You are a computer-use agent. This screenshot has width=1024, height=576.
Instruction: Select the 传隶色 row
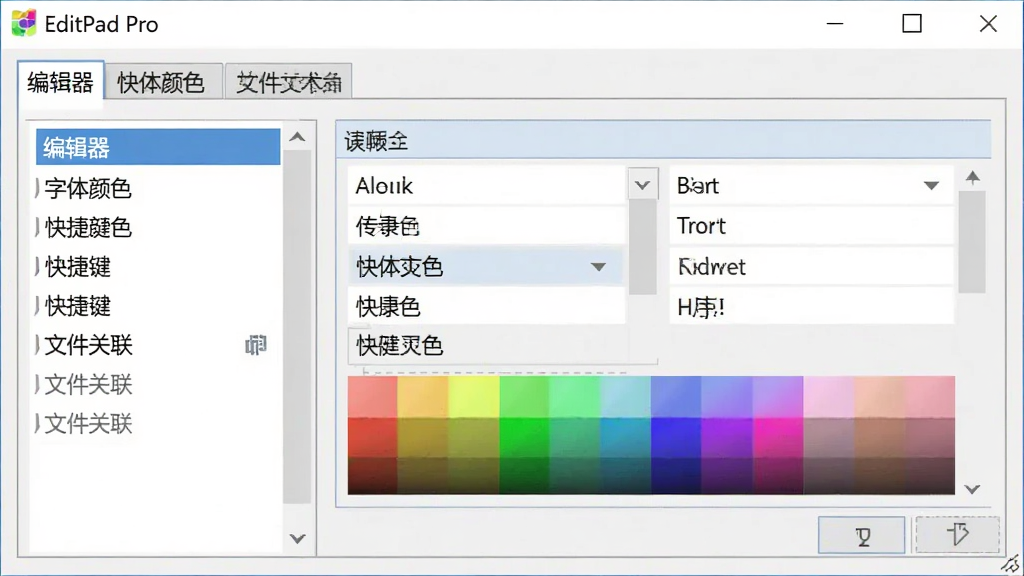pos(487,226)
